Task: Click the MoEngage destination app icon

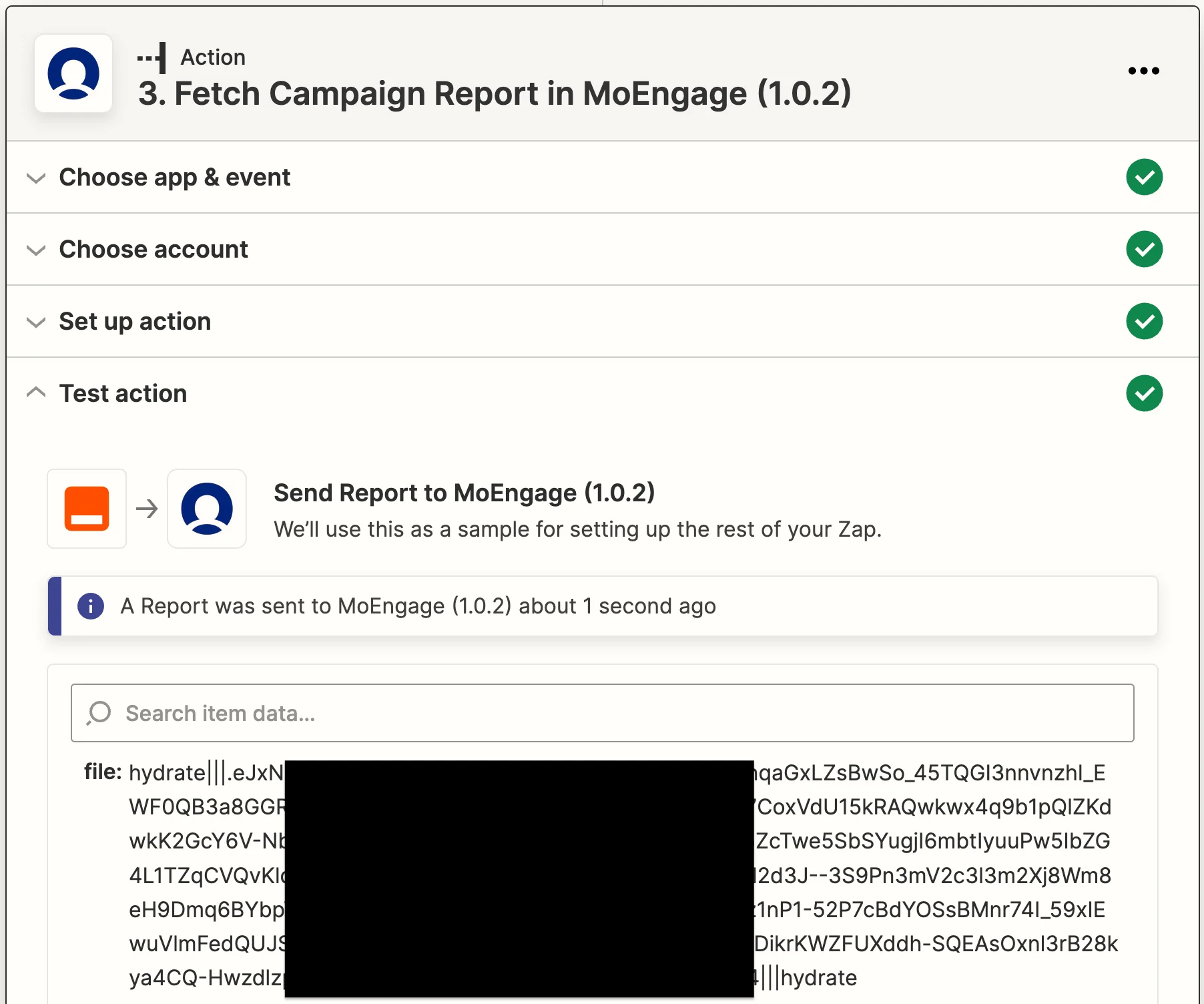Action: click(x=207, y=509)
